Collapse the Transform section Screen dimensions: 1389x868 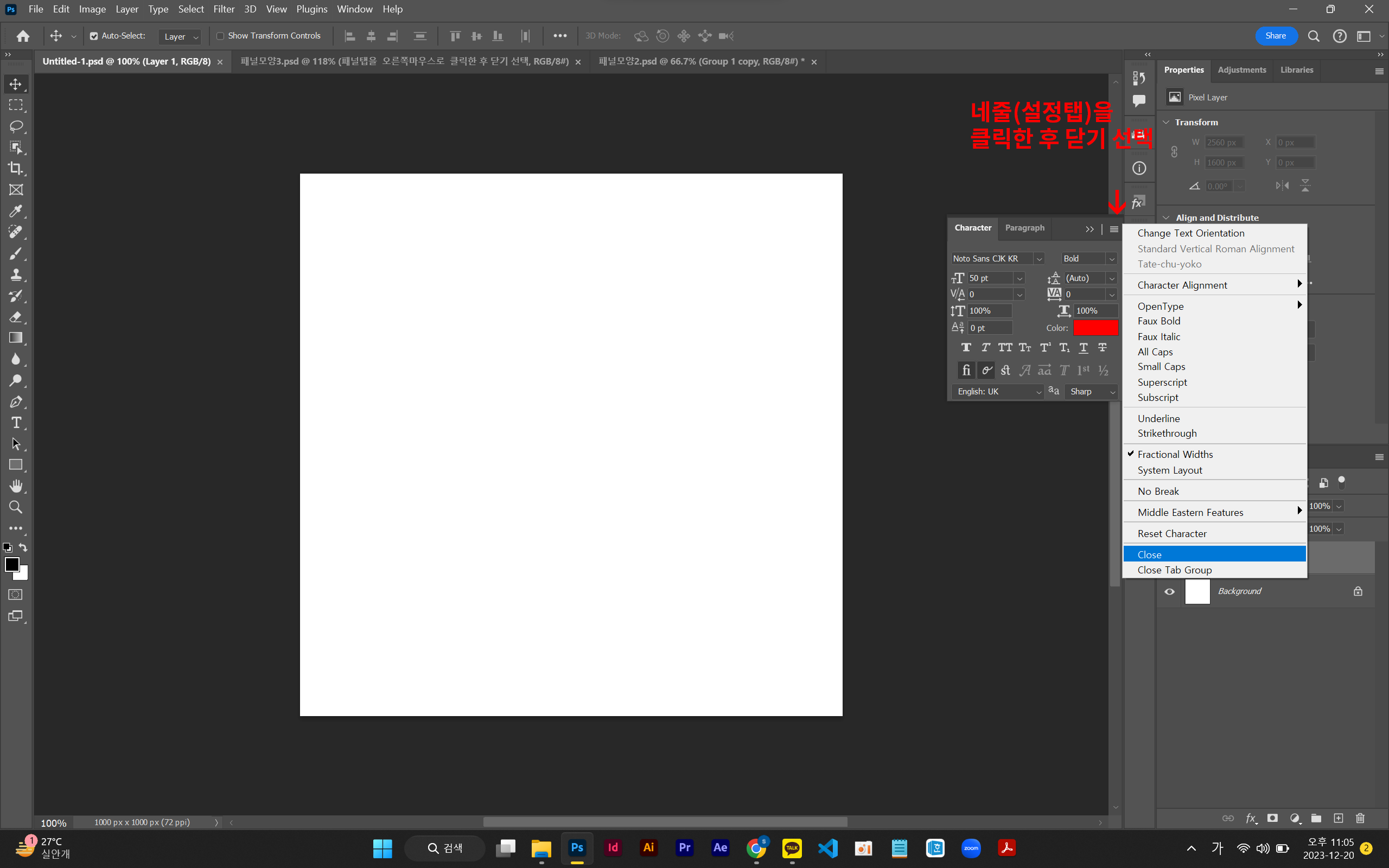point(1165,122)
